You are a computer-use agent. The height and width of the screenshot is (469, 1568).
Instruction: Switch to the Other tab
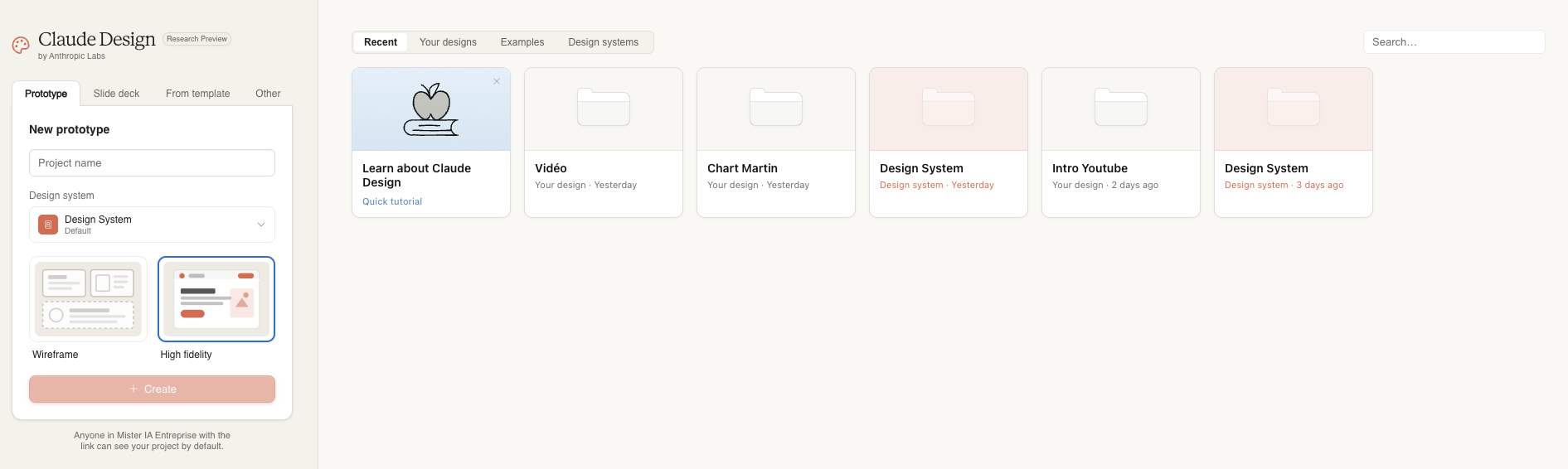click(268, 94)
